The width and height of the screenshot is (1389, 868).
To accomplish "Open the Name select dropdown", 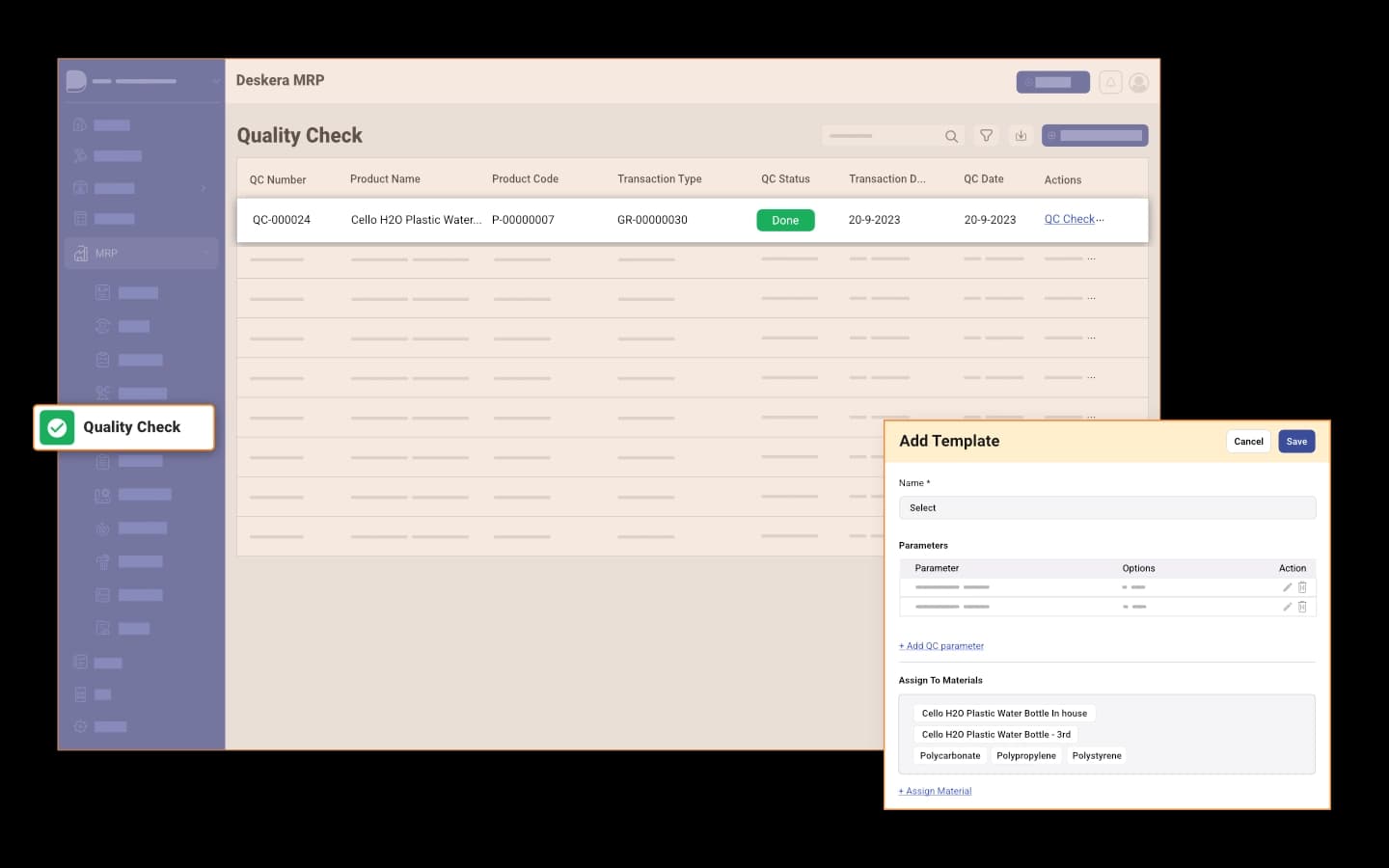I will (x=1106, y=507).
